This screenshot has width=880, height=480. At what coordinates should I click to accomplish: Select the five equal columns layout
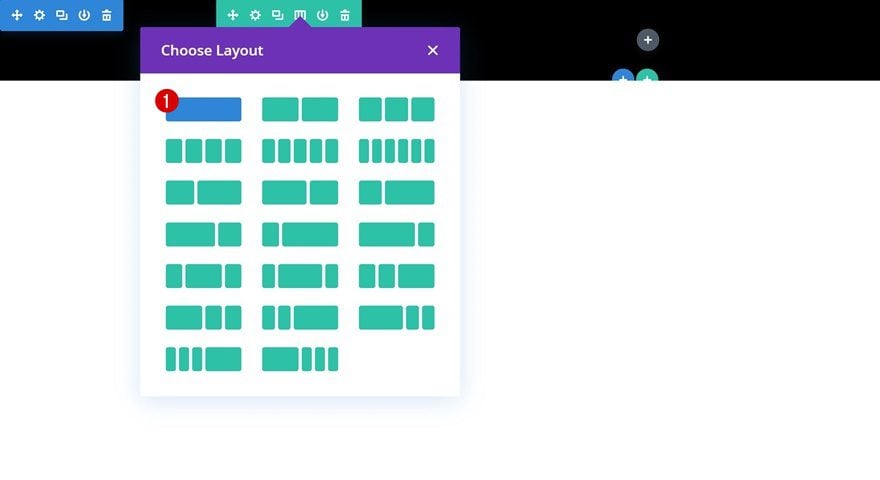(x=300, y=151)
